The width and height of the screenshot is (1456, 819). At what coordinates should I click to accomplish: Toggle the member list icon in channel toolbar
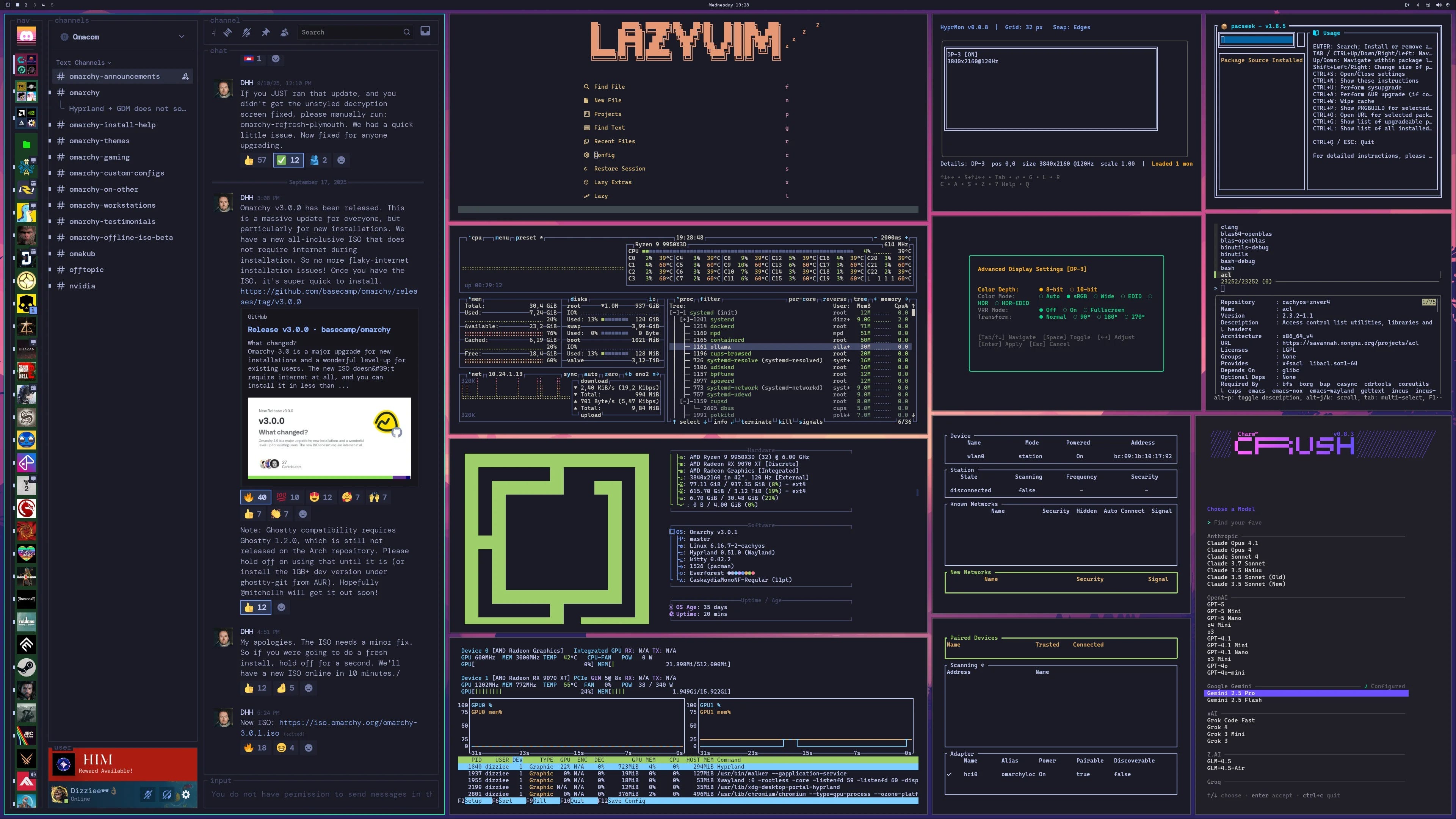[x=284, y=32]
